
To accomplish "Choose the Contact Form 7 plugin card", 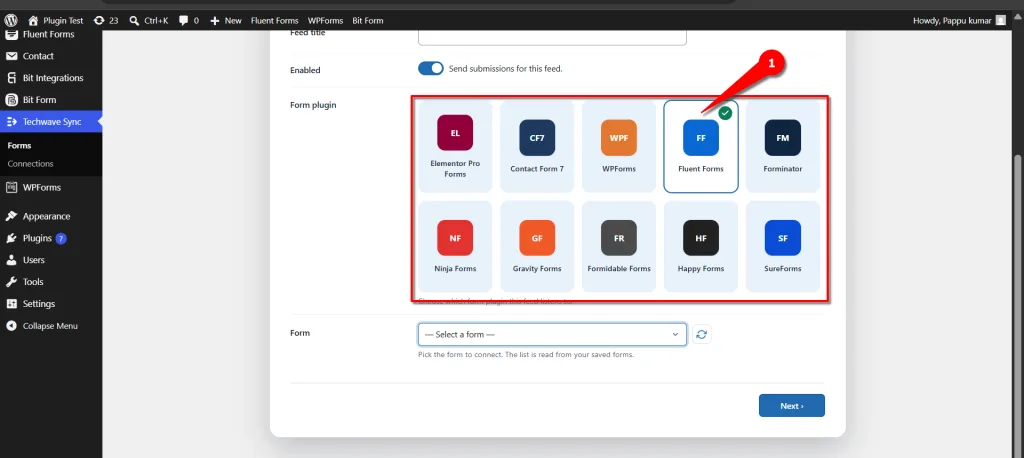I will [x=537, y=146].
